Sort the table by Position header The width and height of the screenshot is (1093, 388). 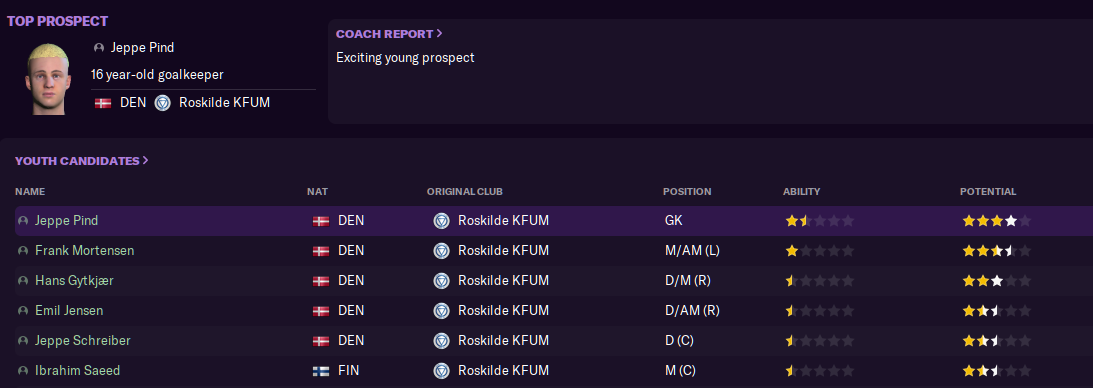687,192
